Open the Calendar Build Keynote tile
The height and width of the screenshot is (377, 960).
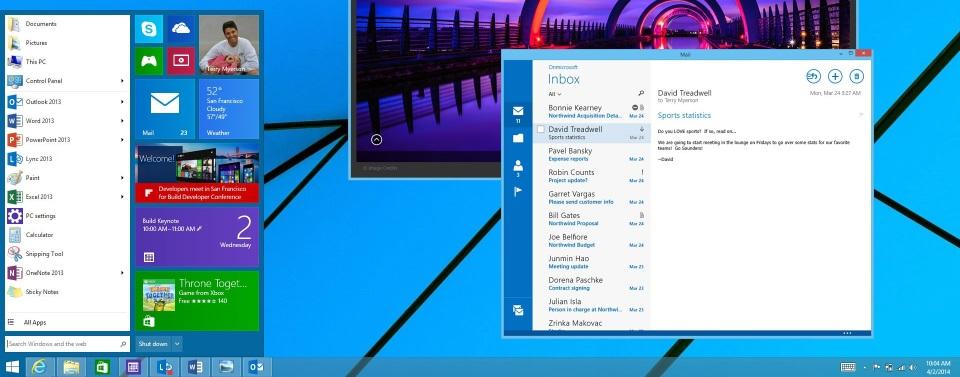tap(197, 237)
